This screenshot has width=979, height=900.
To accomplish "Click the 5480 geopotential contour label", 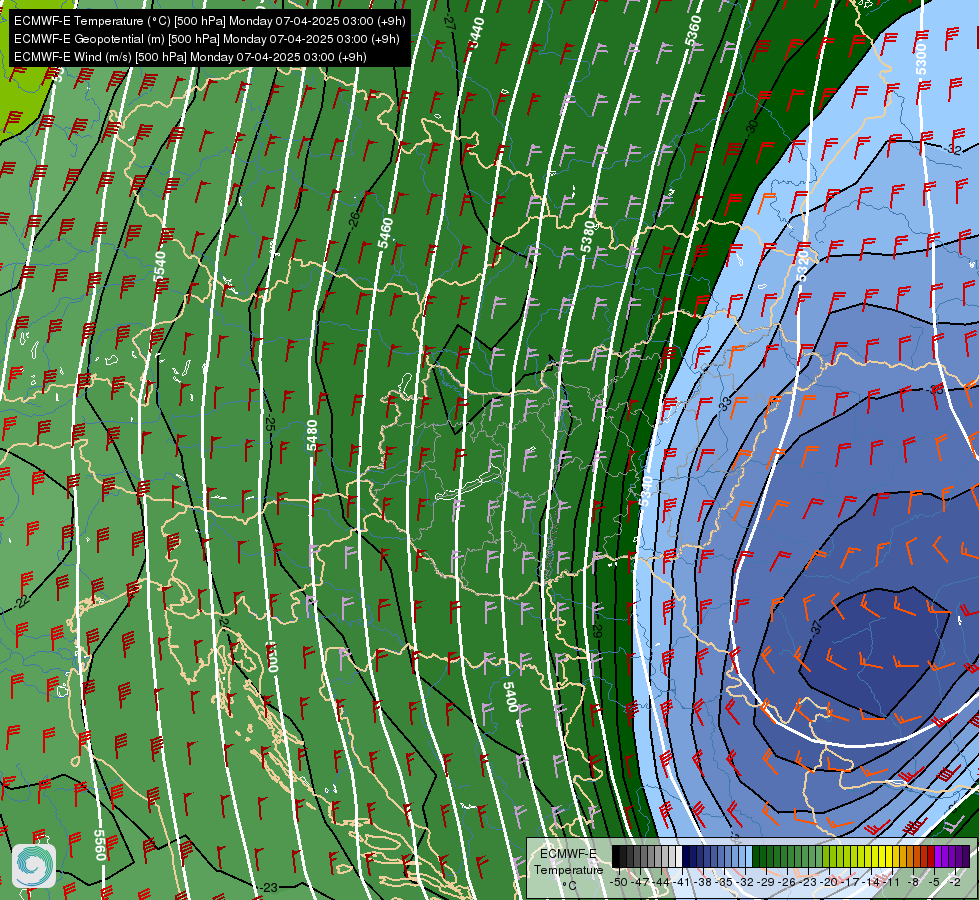I will click(312, 435).
